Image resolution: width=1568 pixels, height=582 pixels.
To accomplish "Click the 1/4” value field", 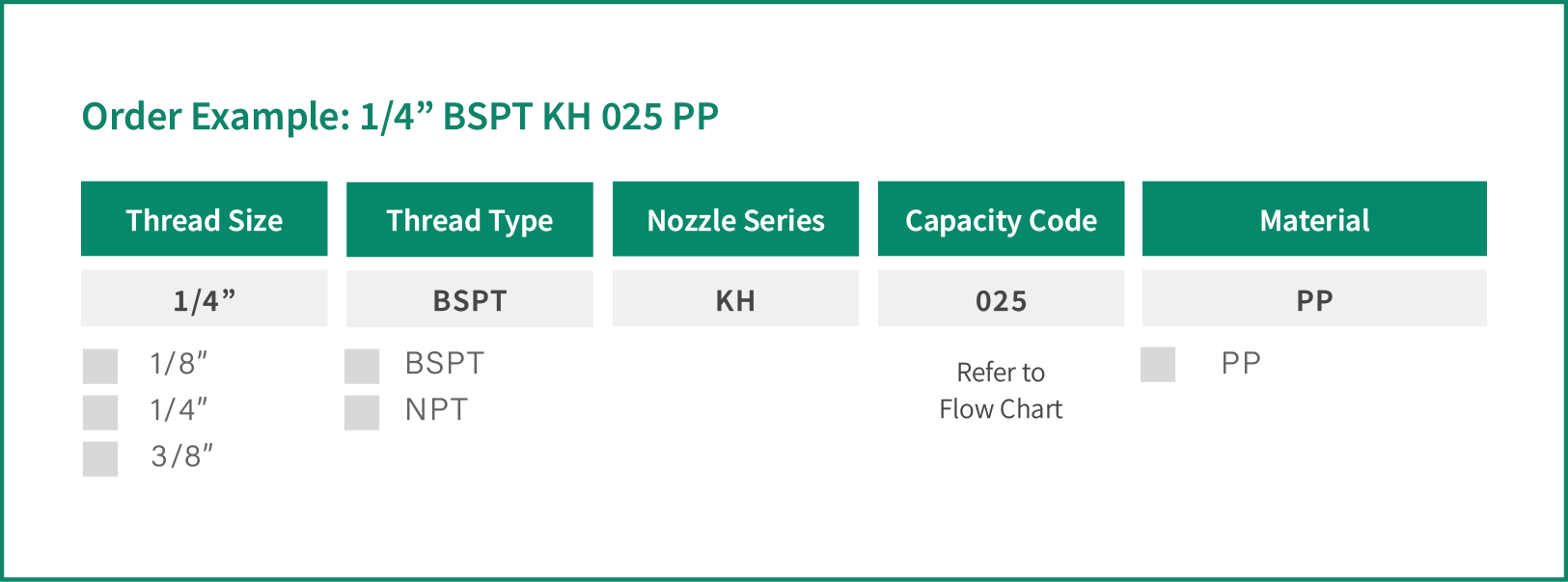I will coord(205,298).
